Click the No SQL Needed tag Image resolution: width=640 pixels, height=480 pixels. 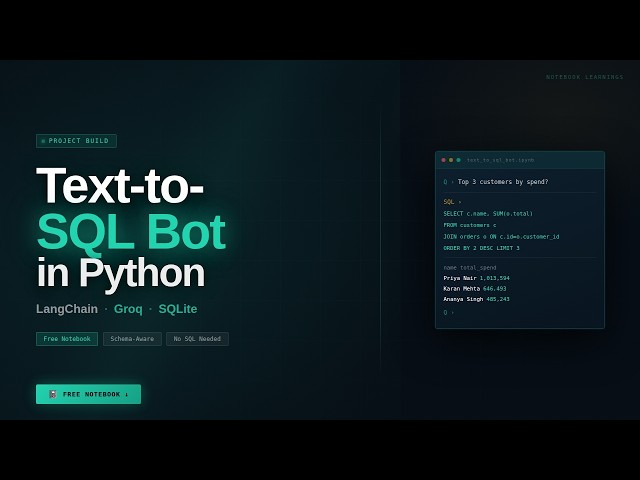coord(197,339)
